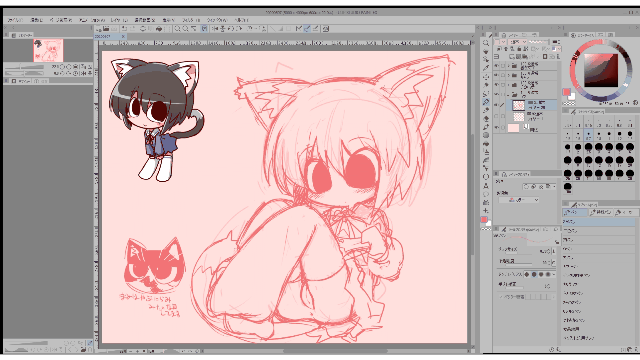This screenshot has height=360, width=640.
Task: Hide the topmost layer folder via eye icon
Action: (x=497, y=65)
